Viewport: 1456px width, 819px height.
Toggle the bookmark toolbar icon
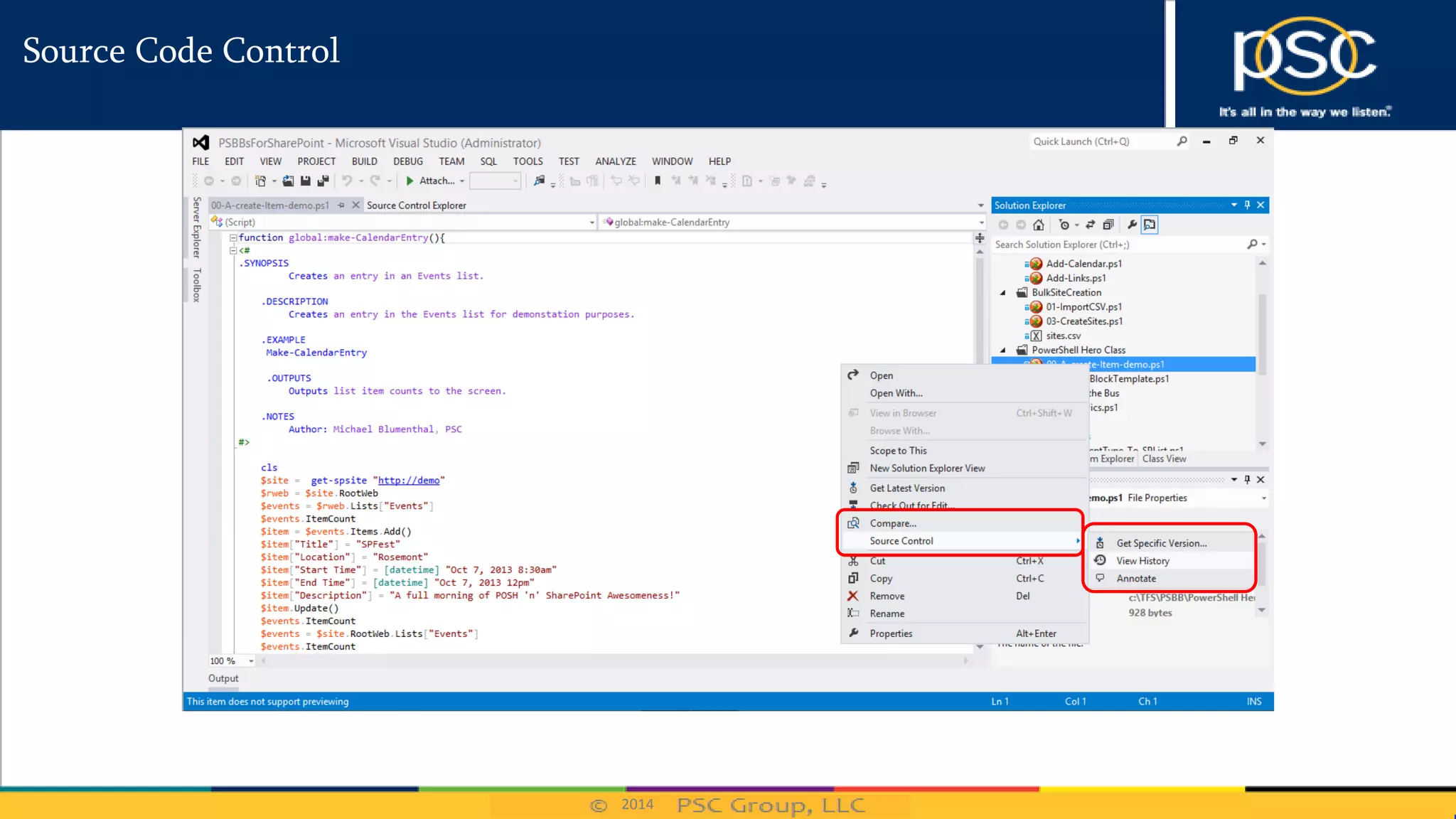658,181
